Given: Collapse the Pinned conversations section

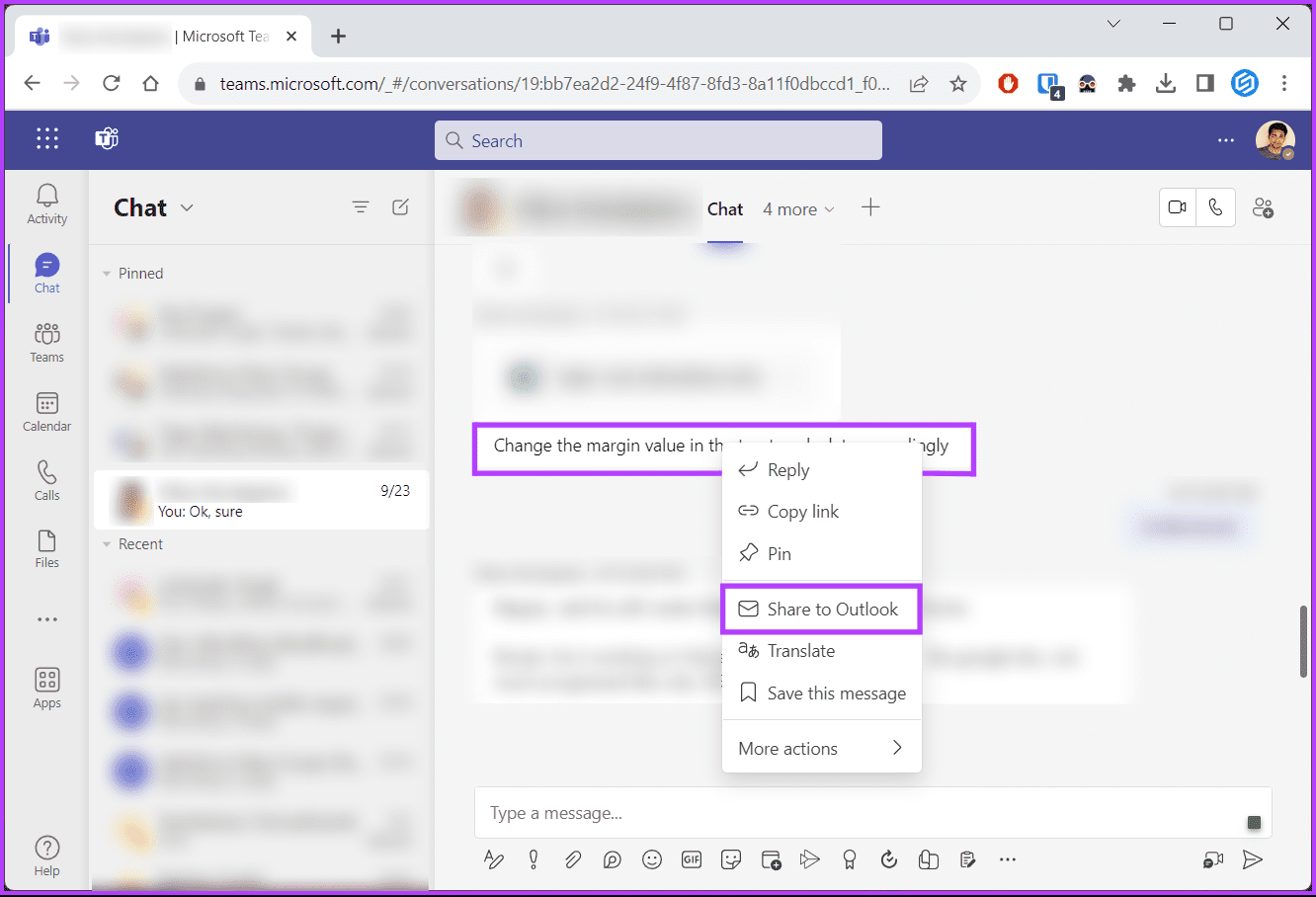Looking at the screenshot, I should (105, 273).
